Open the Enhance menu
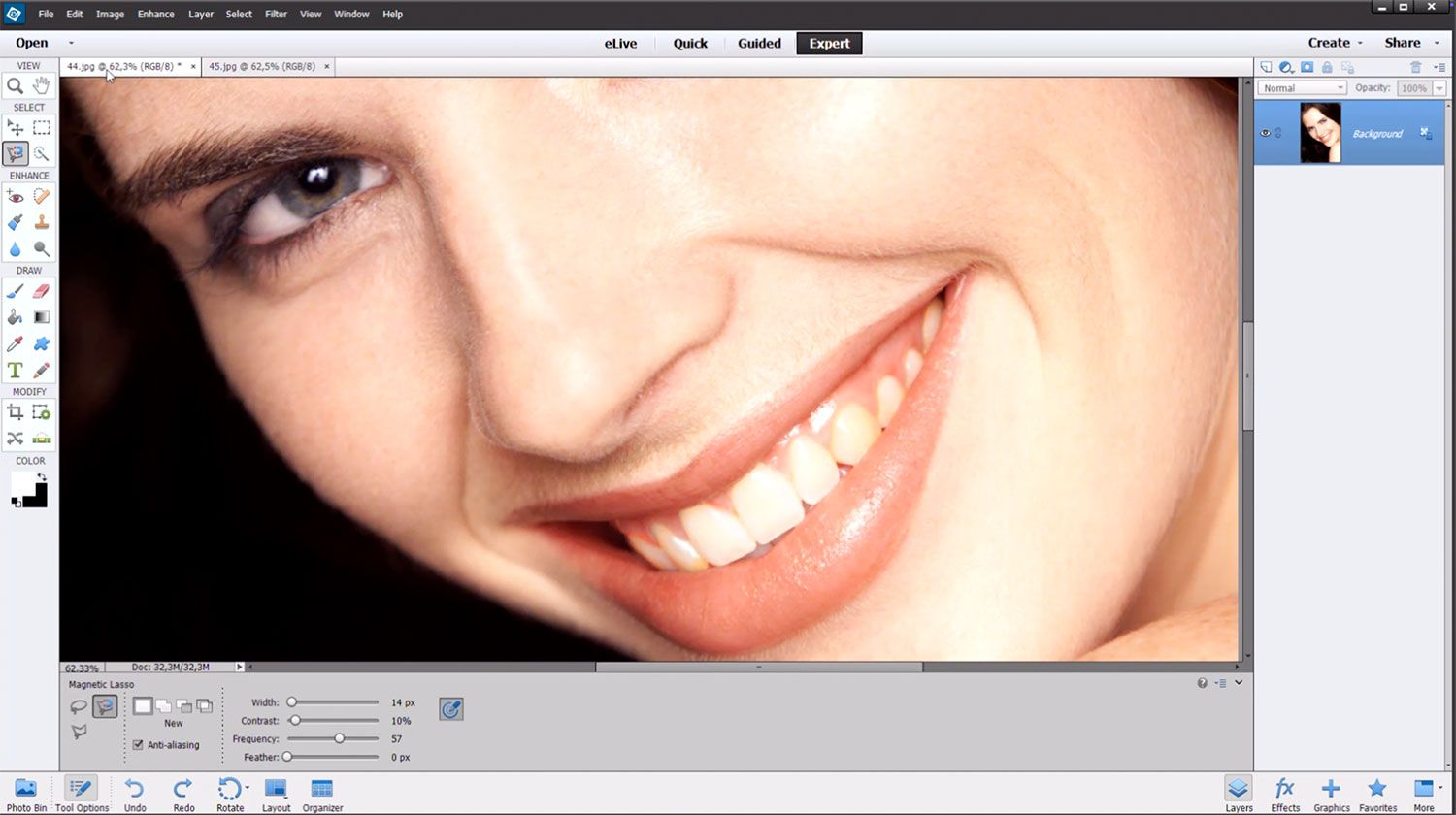This screenshot has height=815, width=1456. [x=155, y=15]
